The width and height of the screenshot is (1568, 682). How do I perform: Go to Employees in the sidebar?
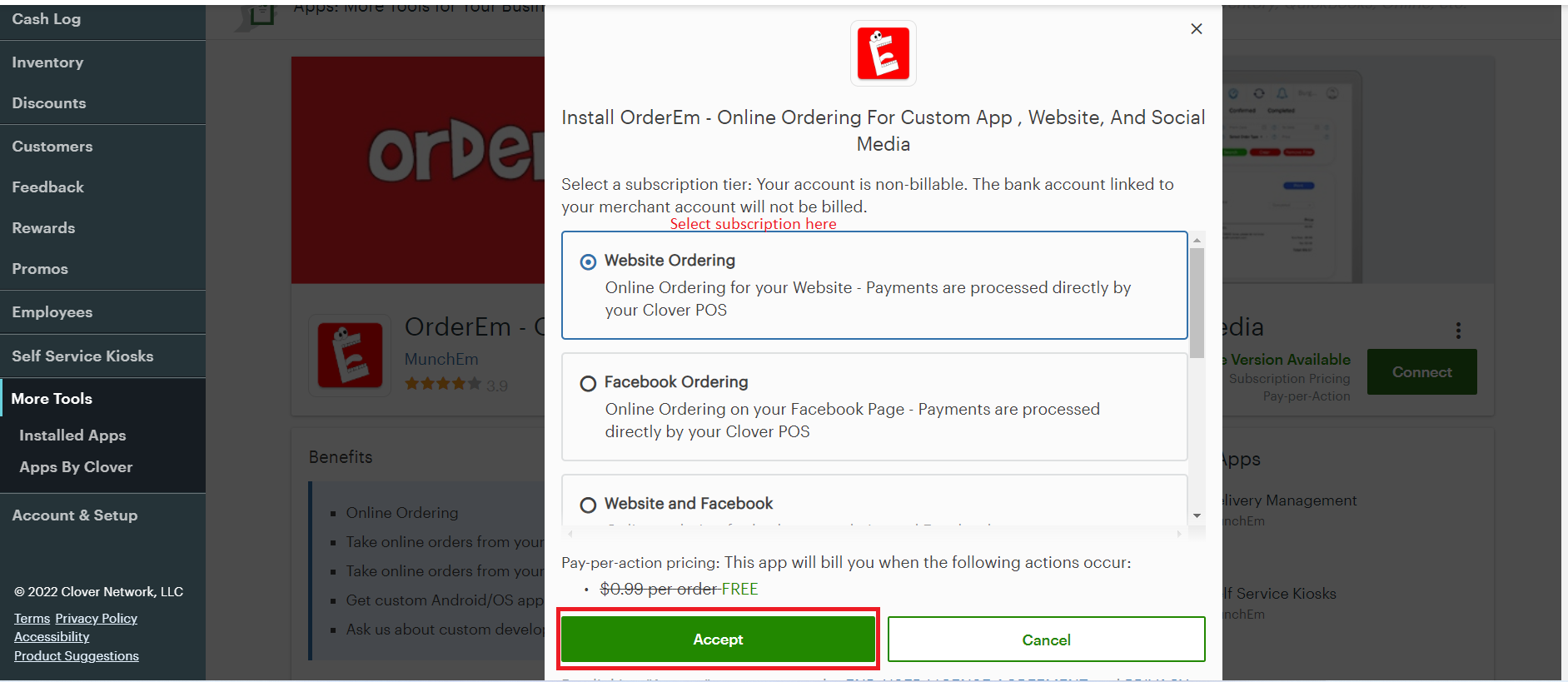pos(52,312)
